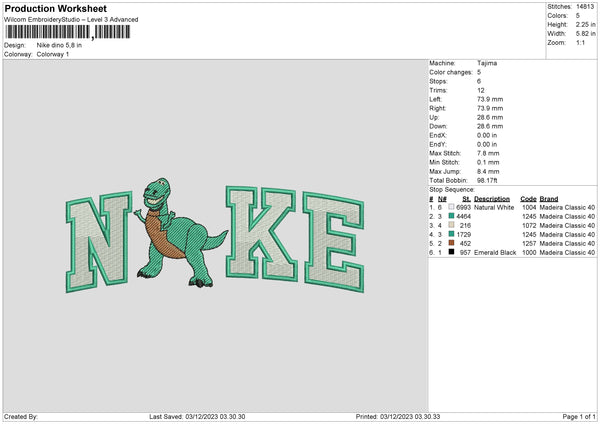
Task: Click the Min Stitch value 0.1 mm
Action: pyautogui.click(x=488, y=163)
